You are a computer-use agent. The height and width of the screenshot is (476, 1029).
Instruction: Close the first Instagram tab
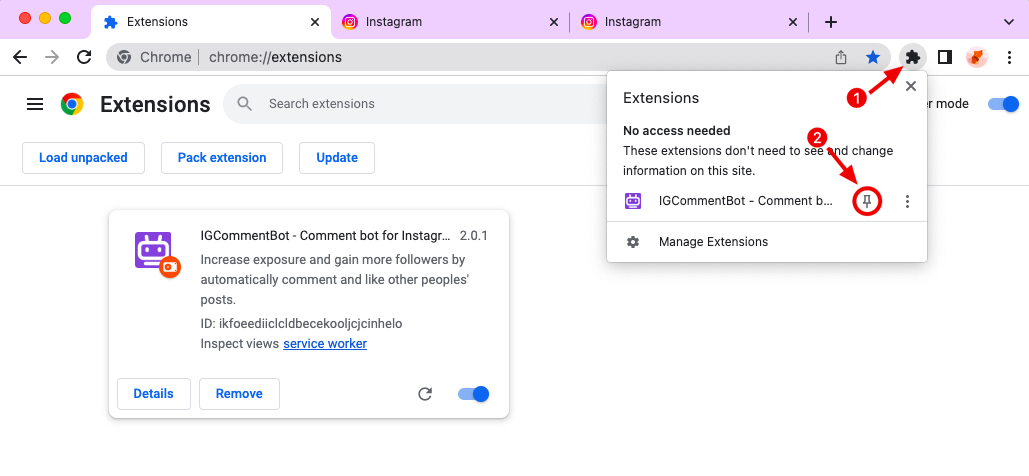click(x=554, y=22)
